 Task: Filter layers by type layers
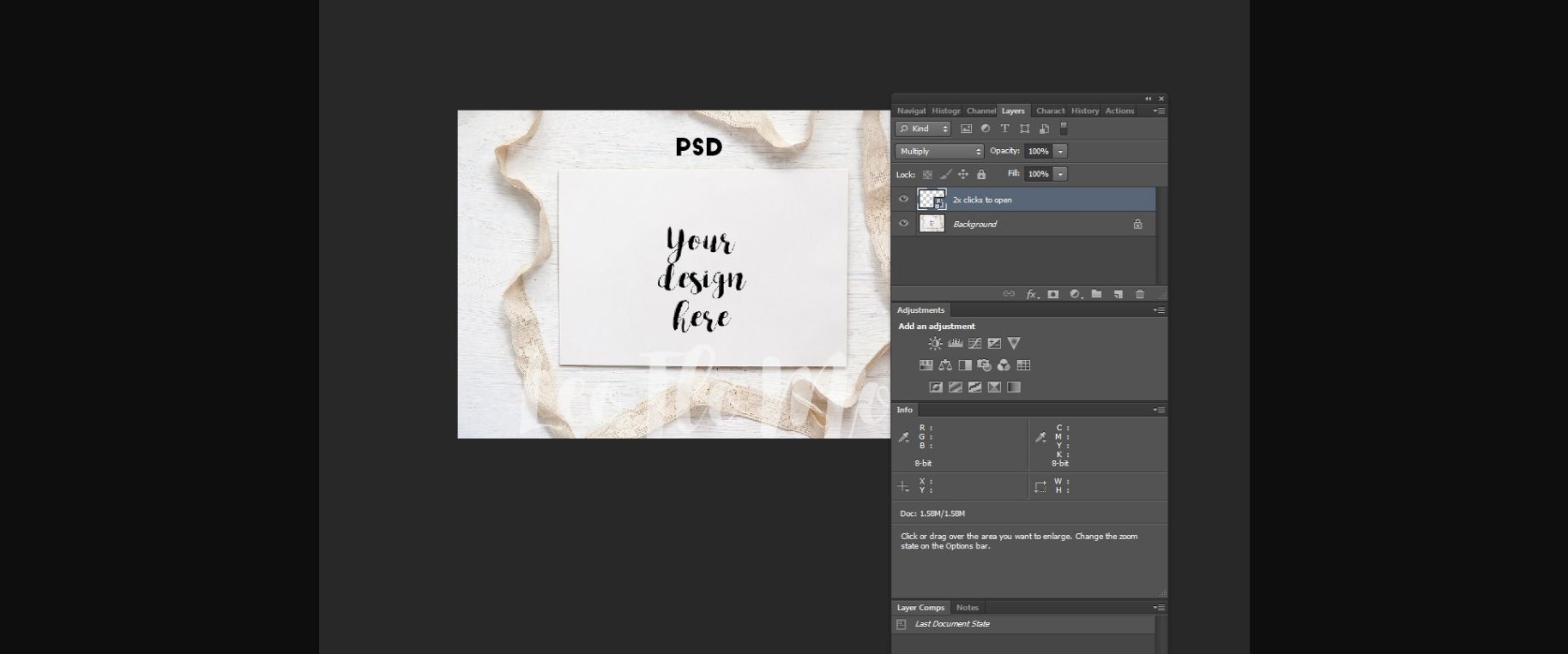click(1004, 129)
